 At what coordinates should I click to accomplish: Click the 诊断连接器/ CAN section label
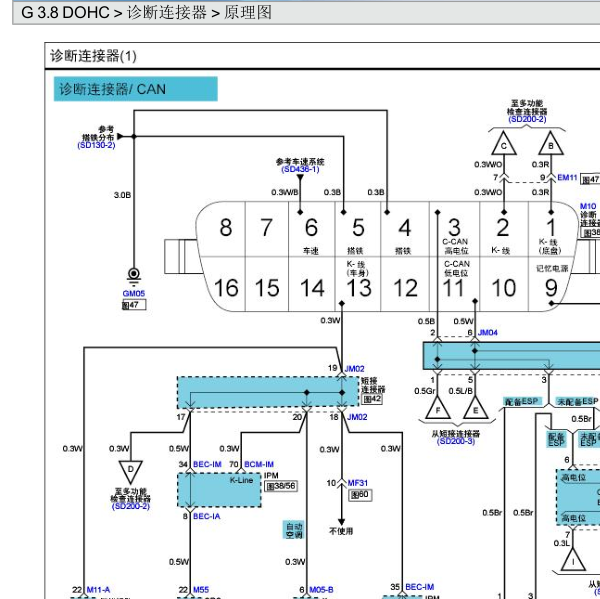pos(135,89)
